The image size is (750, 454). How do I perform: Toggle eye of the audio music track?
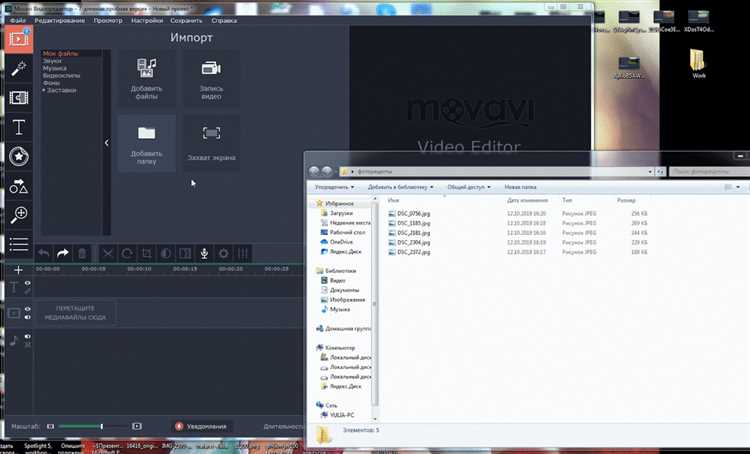coord(28,337)
